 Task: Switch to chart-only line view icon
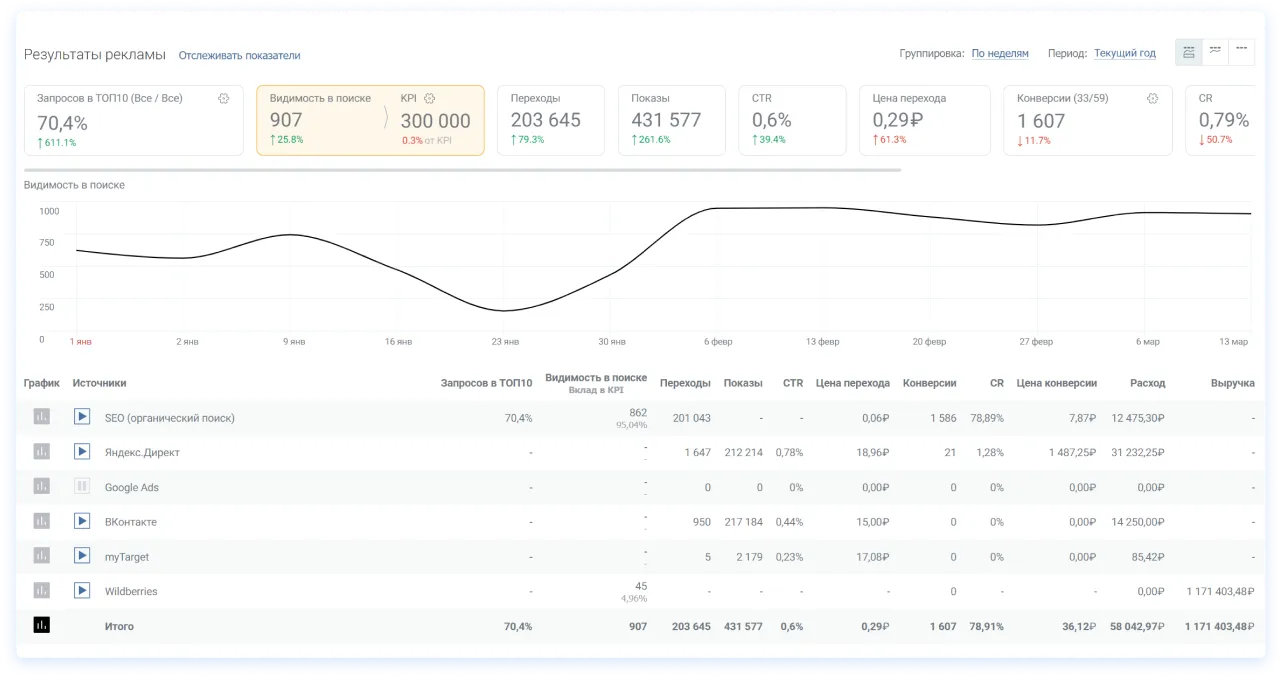[1215, 52]
